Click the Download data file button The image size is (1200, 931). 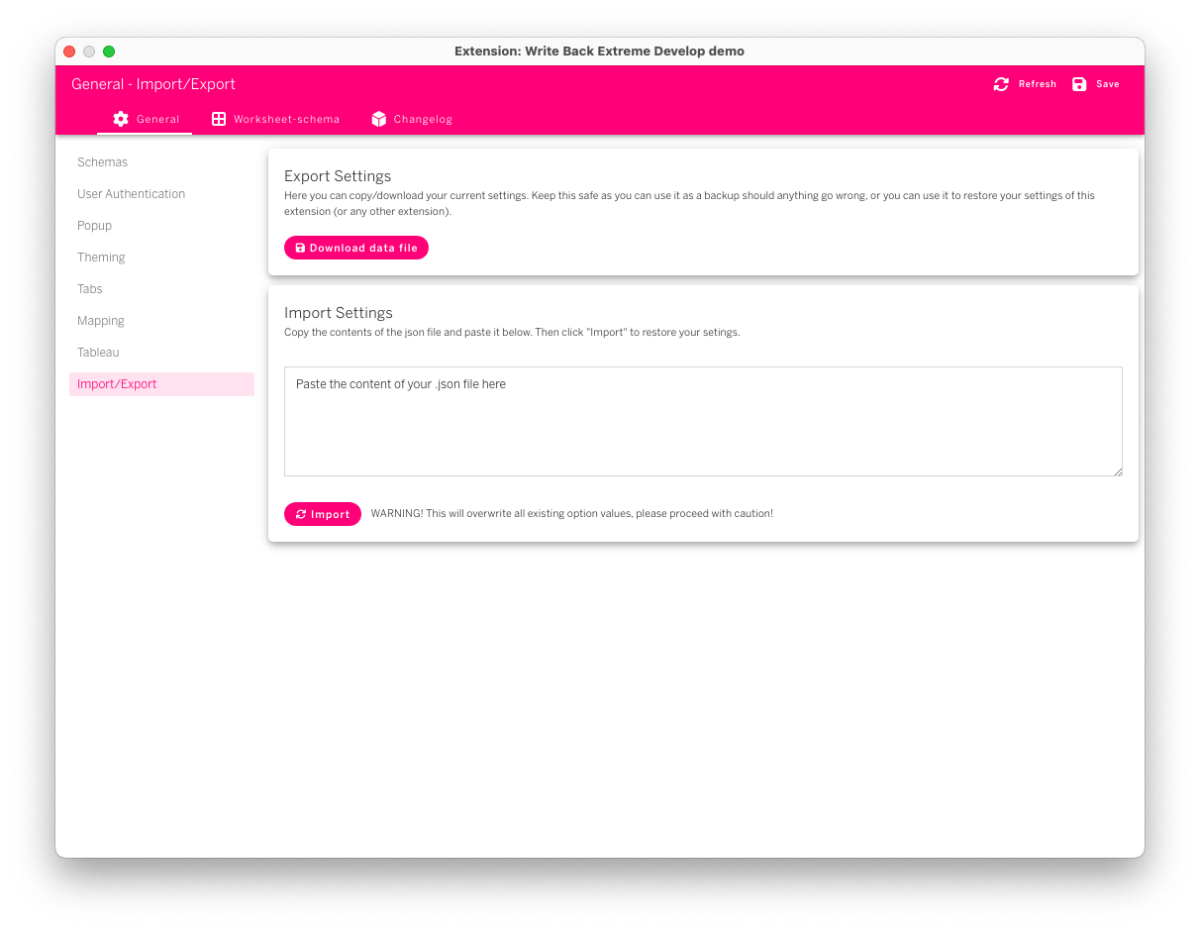[356, 247]
